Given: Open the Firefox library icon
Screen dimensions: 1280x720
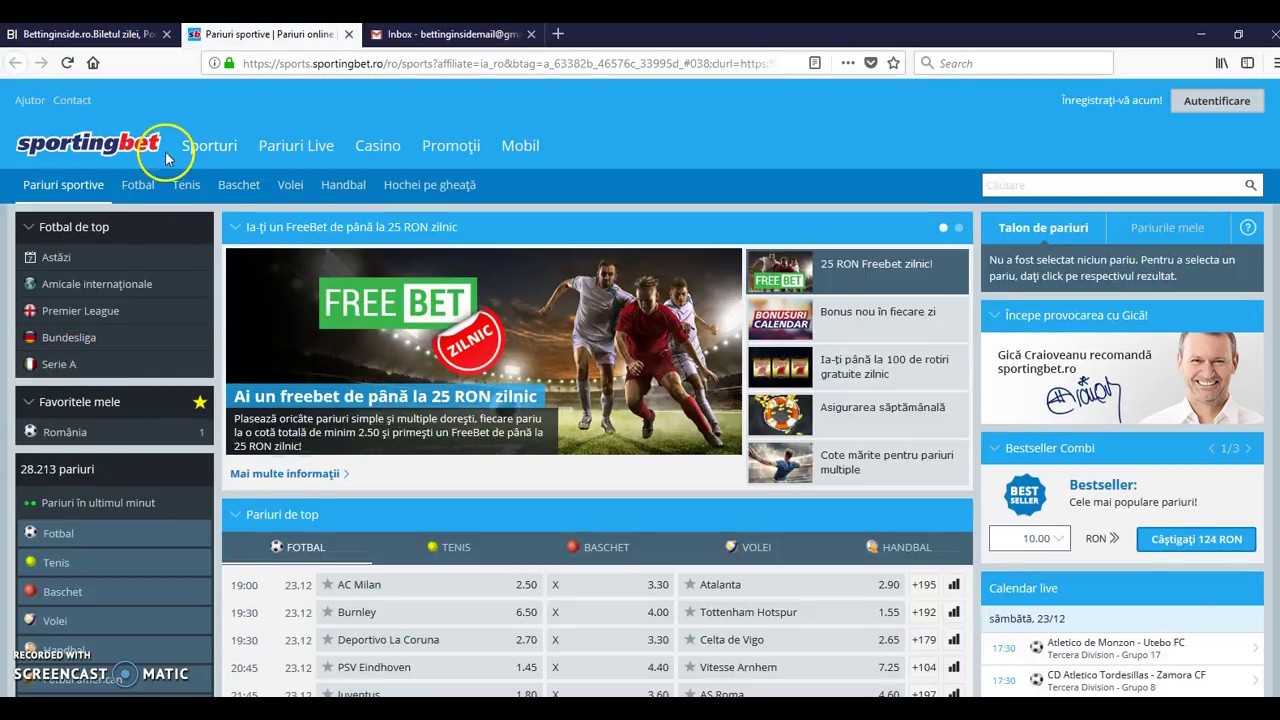Looking at the screenshot, I should coord(1222,63).
